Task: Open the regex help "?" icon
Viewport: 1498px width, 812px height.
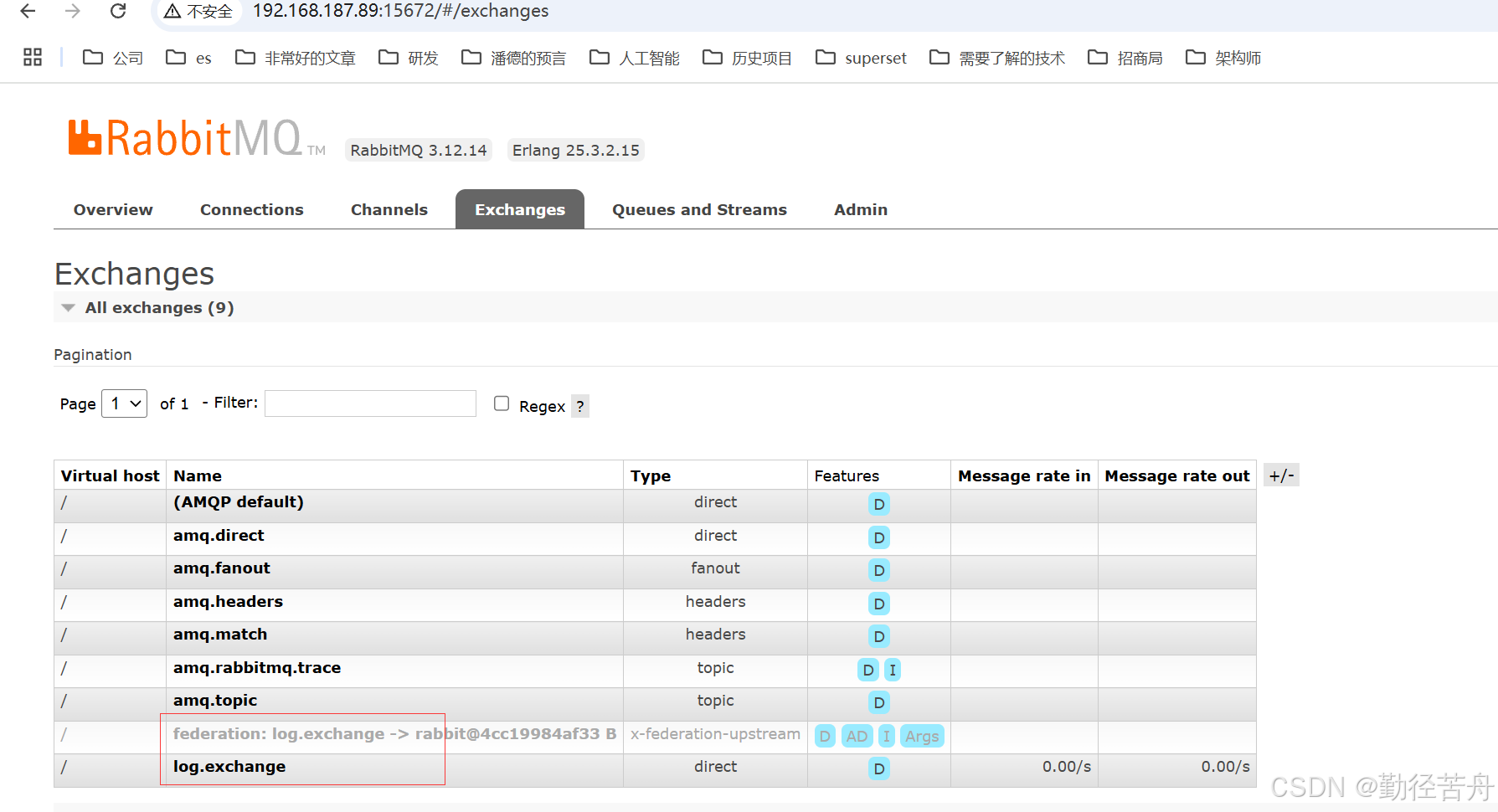Action: pyautogui.click(x=580, y=405)
